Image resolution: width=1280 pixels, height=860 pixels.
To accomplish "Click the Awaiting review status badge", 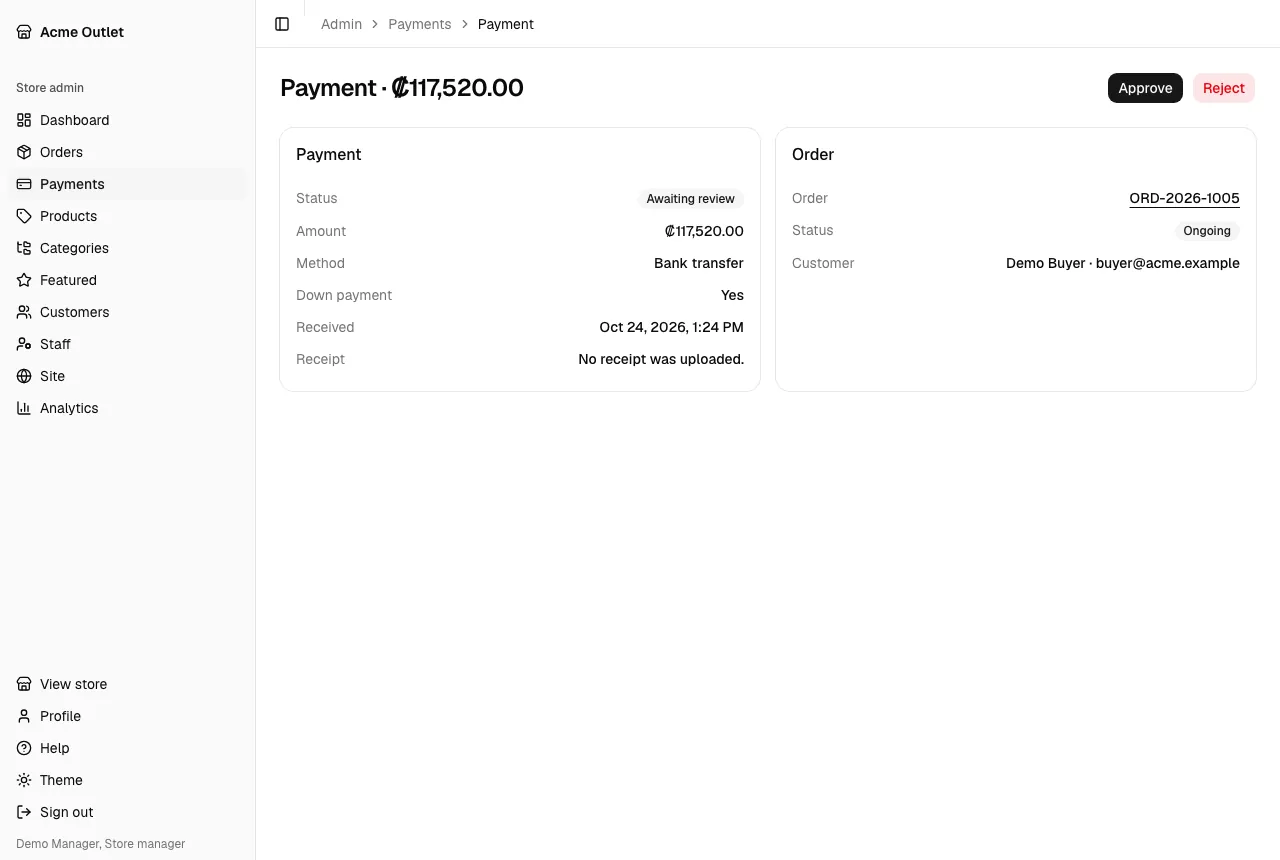I will (691, 199).
